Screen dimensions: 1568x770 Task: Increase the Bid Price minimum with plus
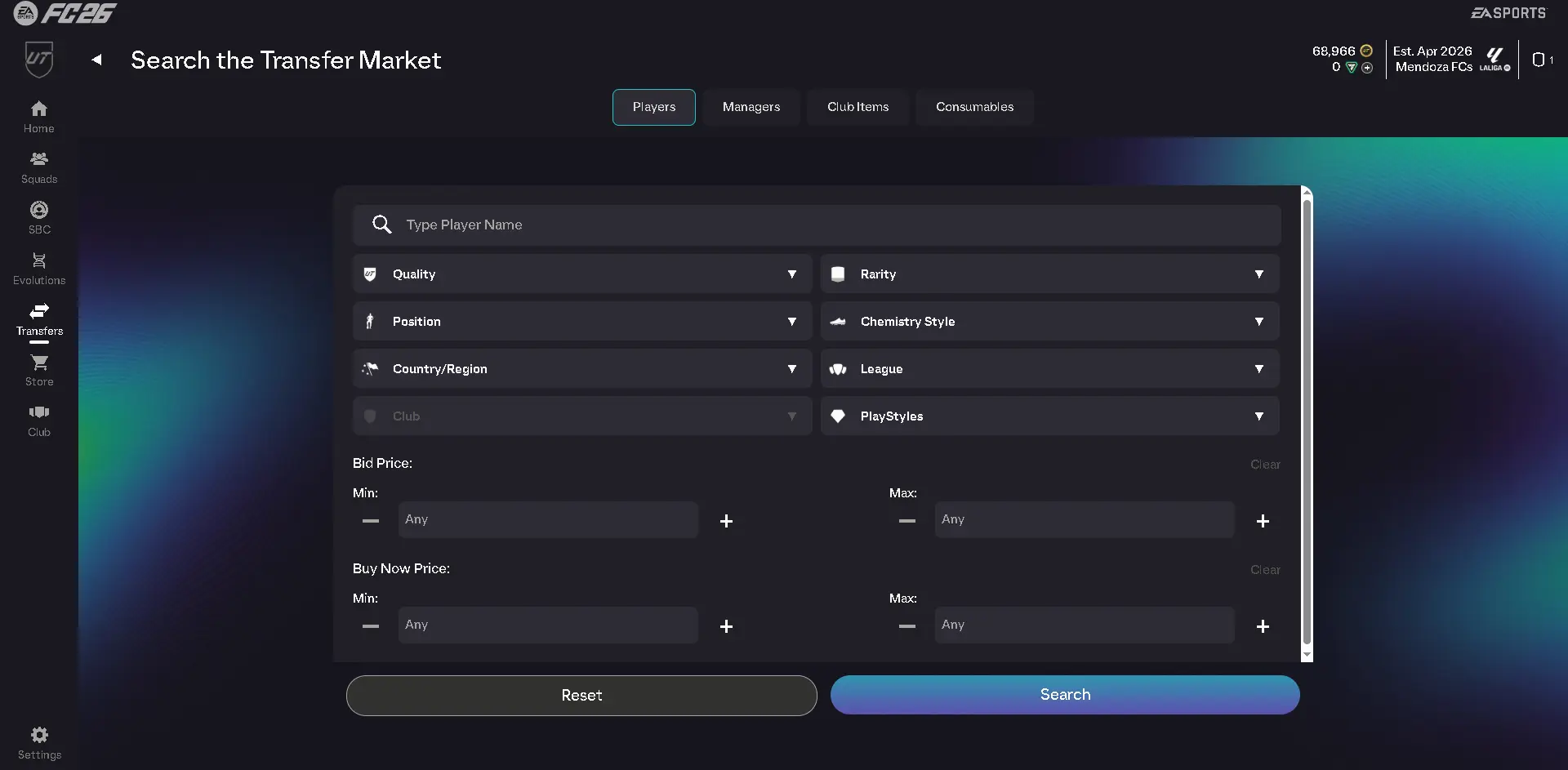[726, 521]
